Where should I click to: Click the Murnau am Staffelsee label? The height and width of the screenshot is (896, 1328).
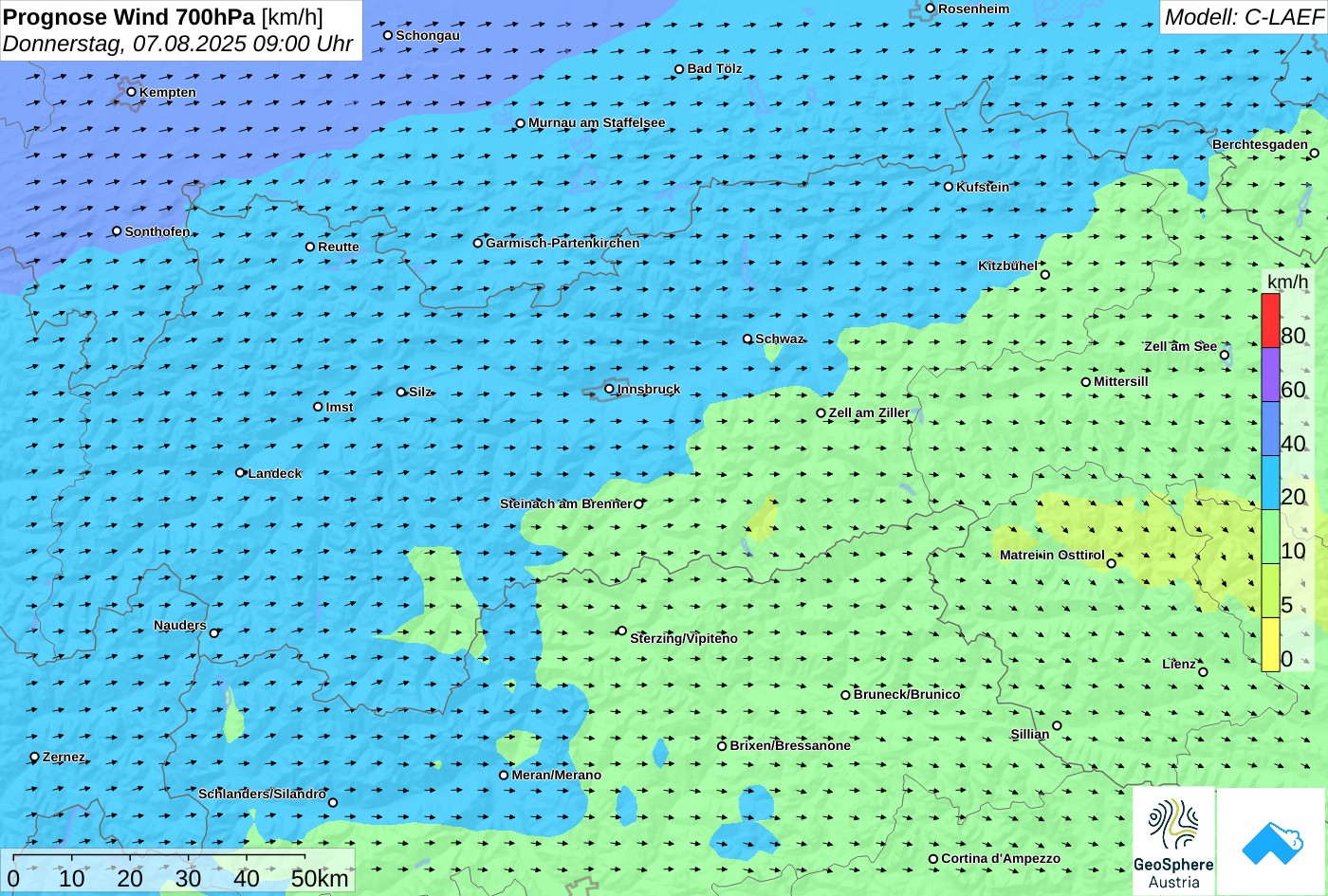[x=597, y=123]
